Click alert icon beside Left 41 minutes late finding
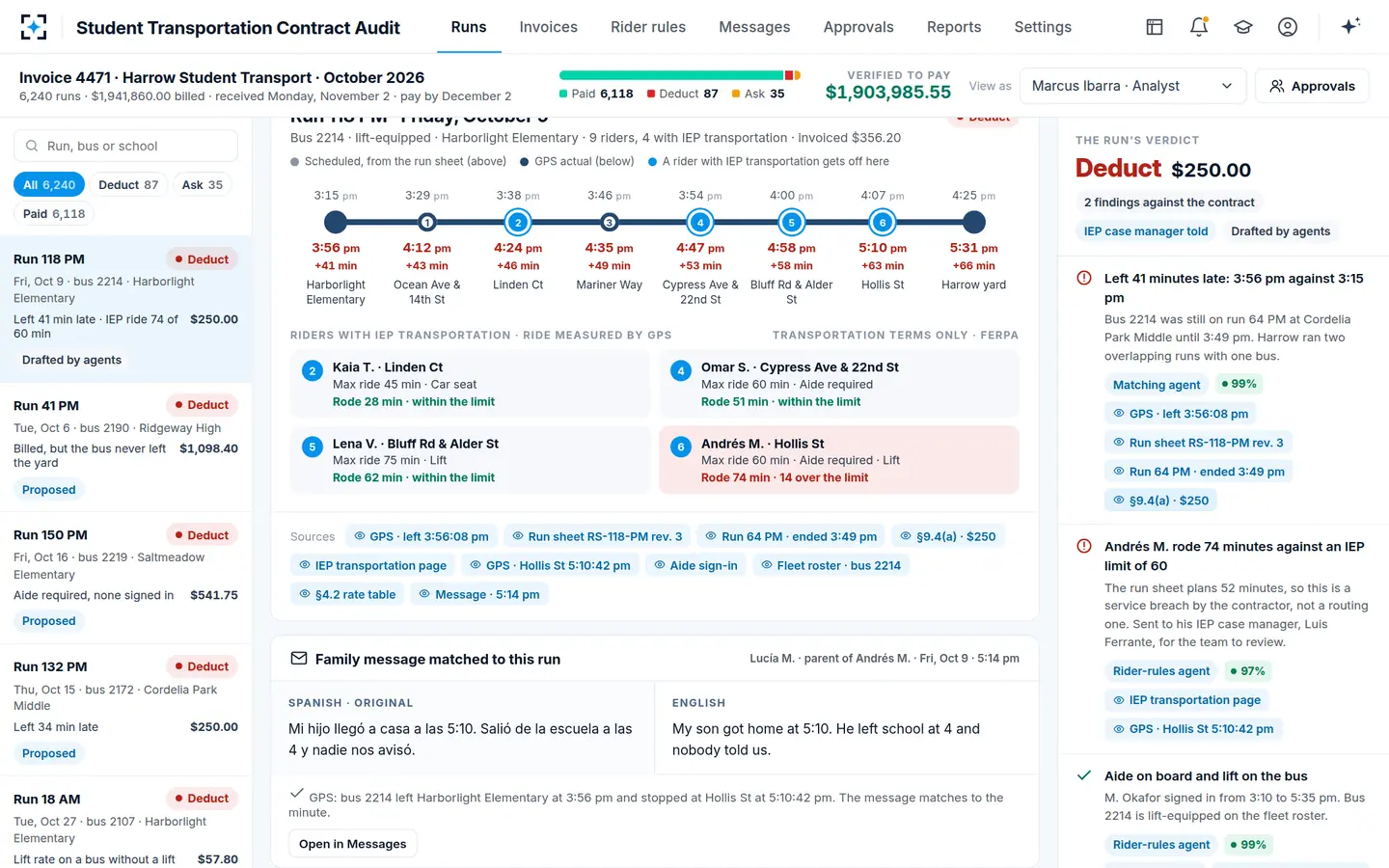The height and width of the screenshot is (868, 1389). pos(1084,279)
